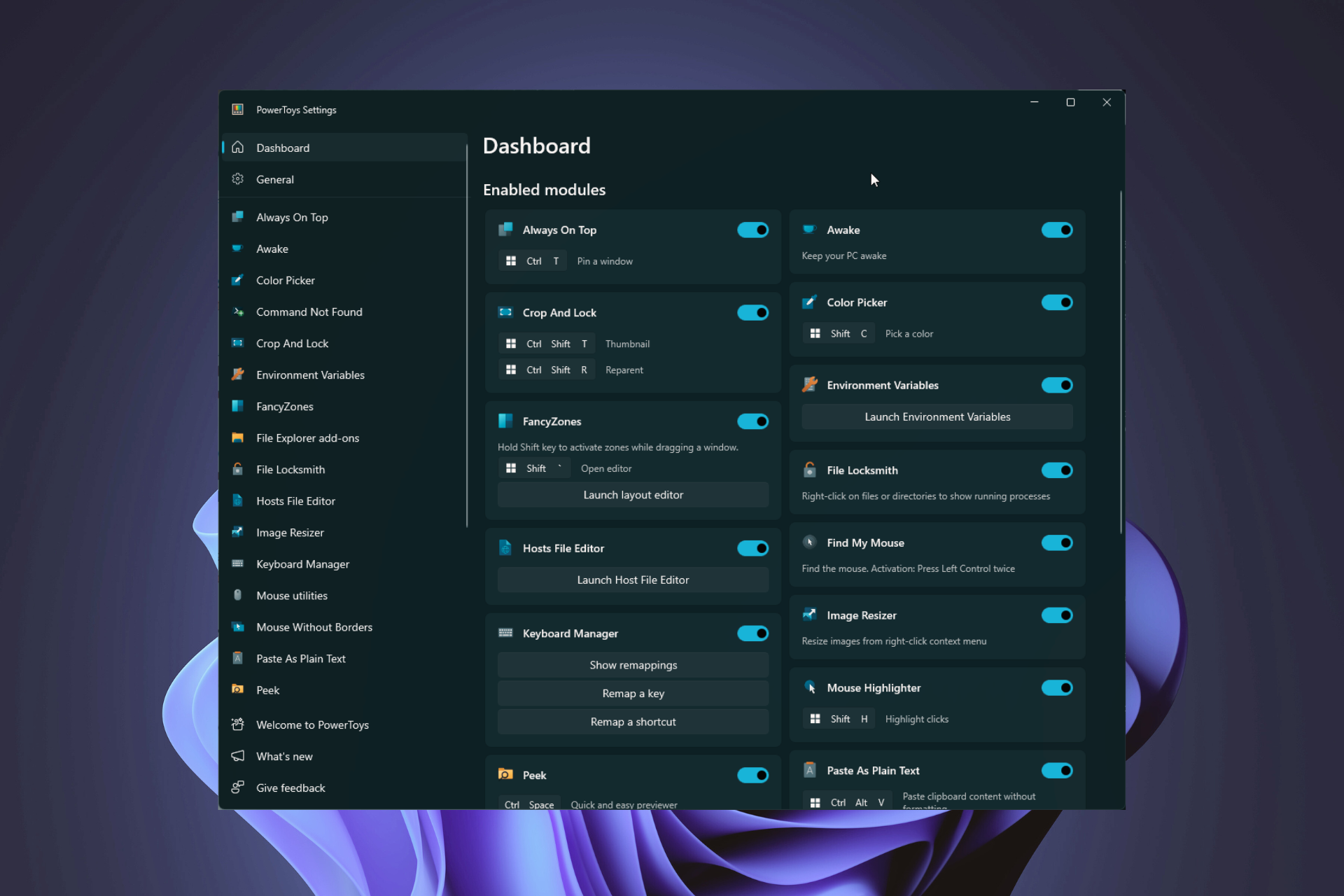
Task: Click the Paste As Plain Text sidebar icon
Action: pos(238,658)
